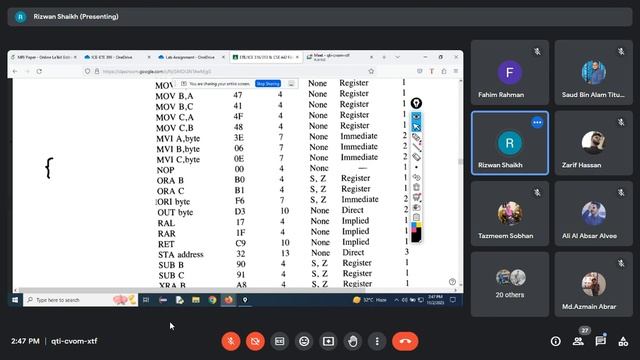Select the Fahim Rahman participant tile
The width and height of the screenshot is (640, 360).
(x=510, y=73)
